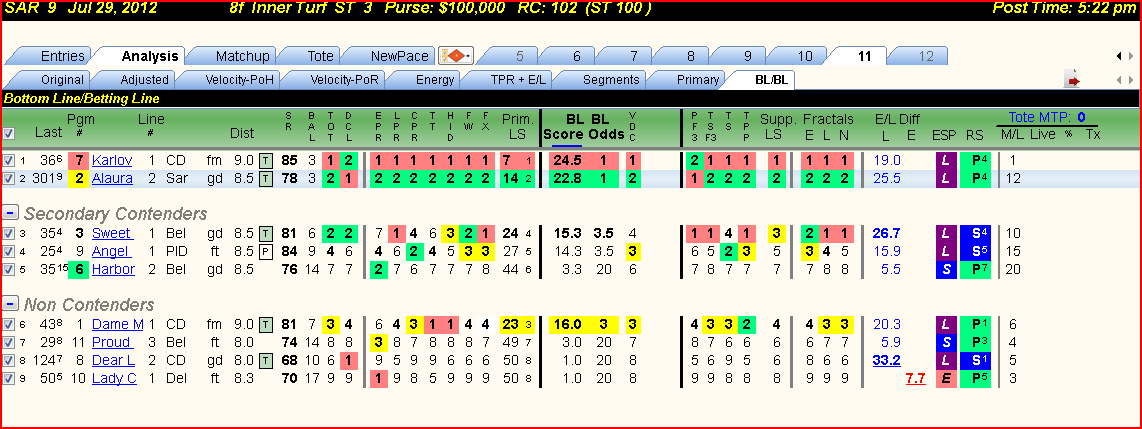Open the dropdown arrow beside diamond icon
The width and height of the screenshot is (1142, 429).
pyautogui.click(x=468, y=56)
